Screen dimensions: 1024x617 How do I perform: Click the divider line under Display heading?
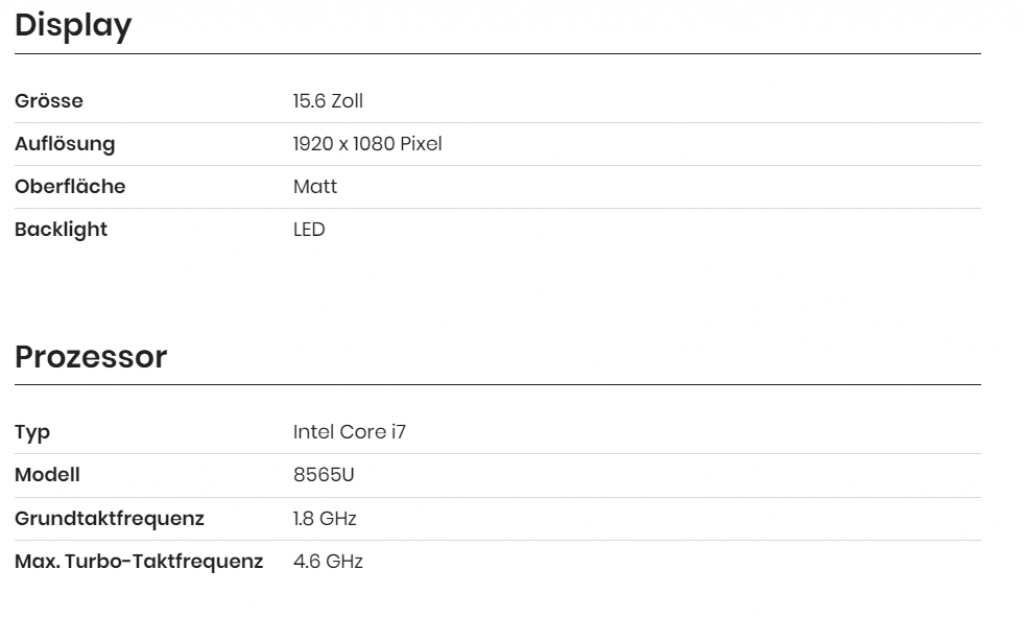[x=498, y=53]
